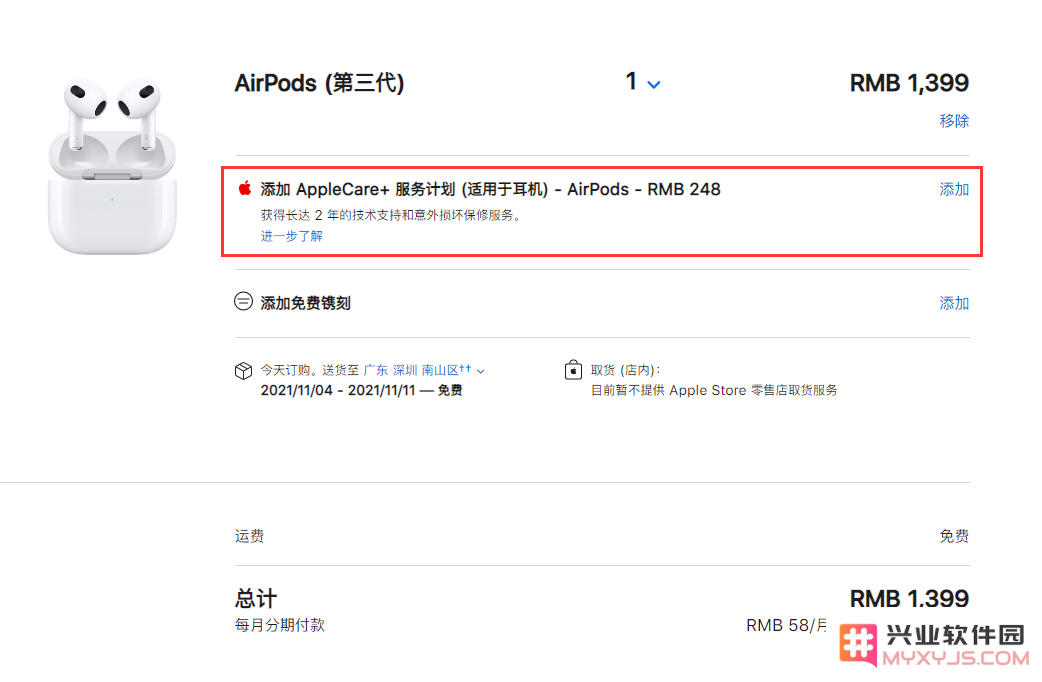Click the 总计 total label
Image resolution: width=1042 pixels, height=682 pixels.
point(256,599)
